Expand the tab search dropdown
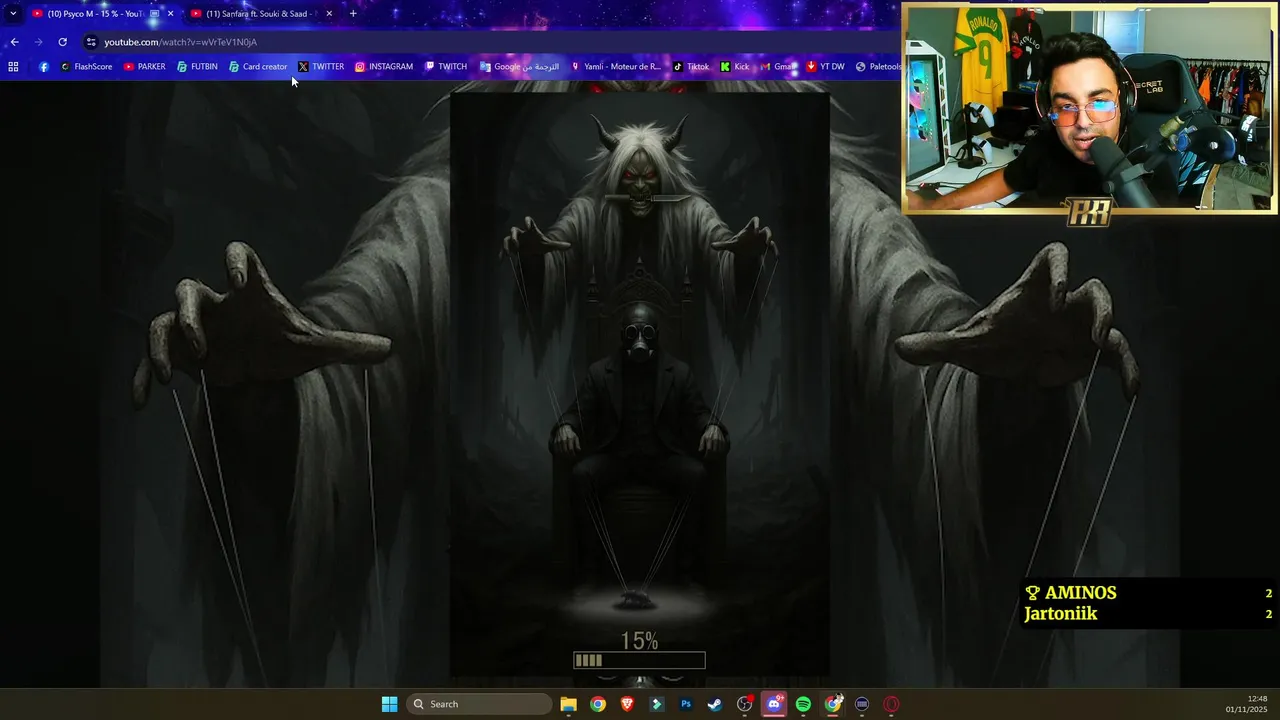This screenshot has height=720, width=1280. (x=13, y=14)
